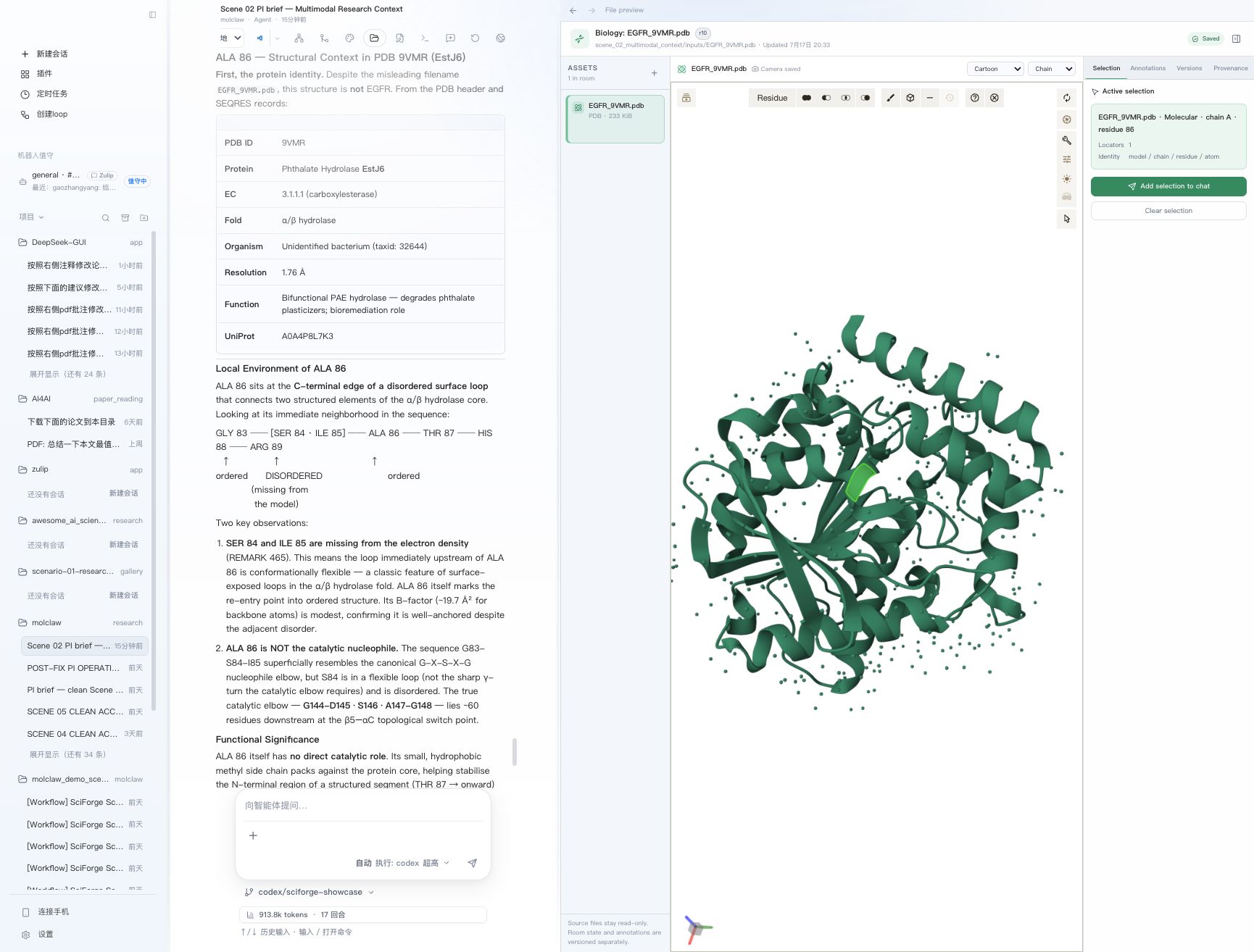Click the chat input field 向智能体提问
The height and width of the screenshot is (952, 1254).
[x=362, y=806]
